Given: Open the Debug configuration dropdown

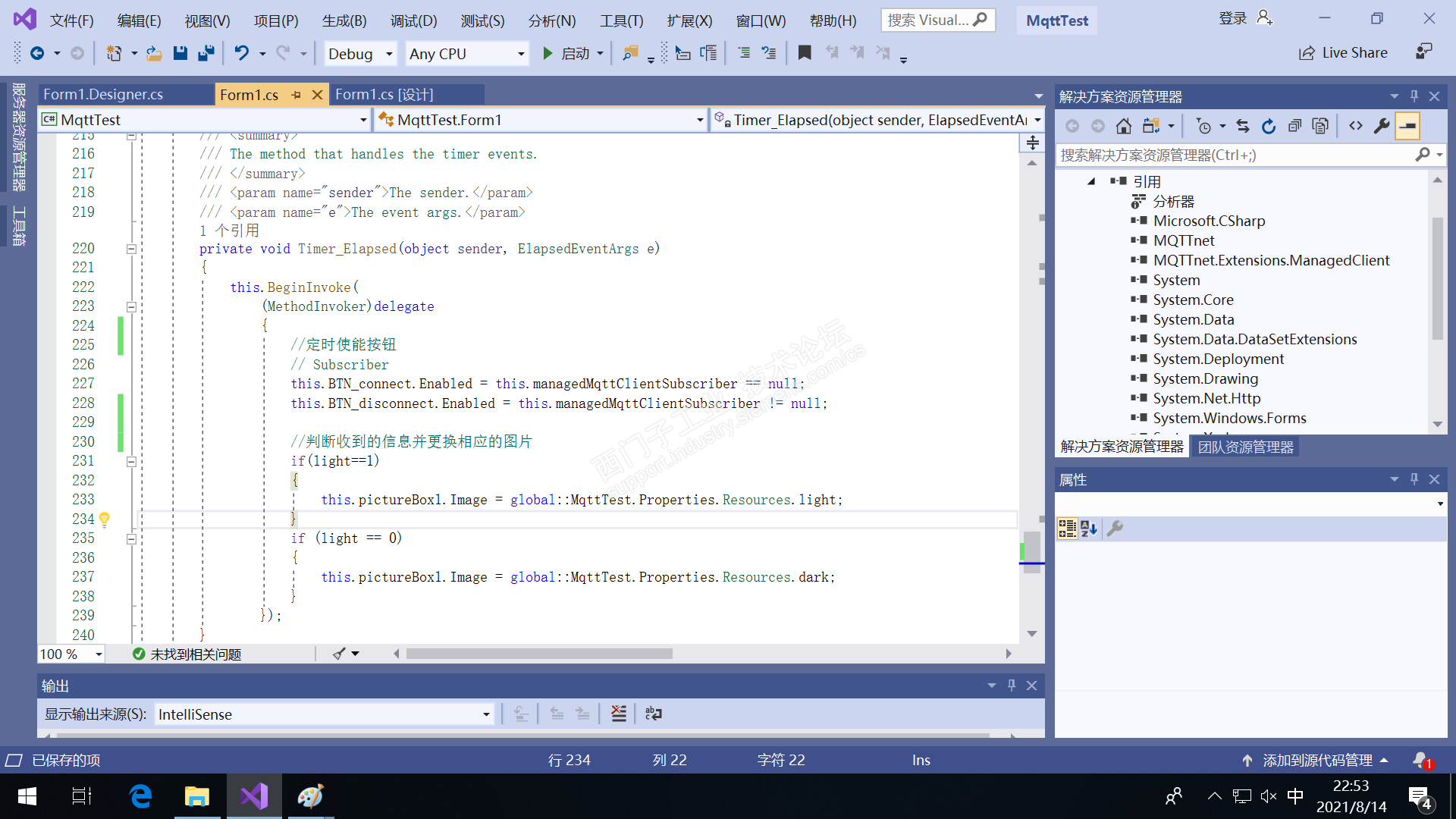Looking at the screenshot, I should pyautogui.click(x=389, y=54).
